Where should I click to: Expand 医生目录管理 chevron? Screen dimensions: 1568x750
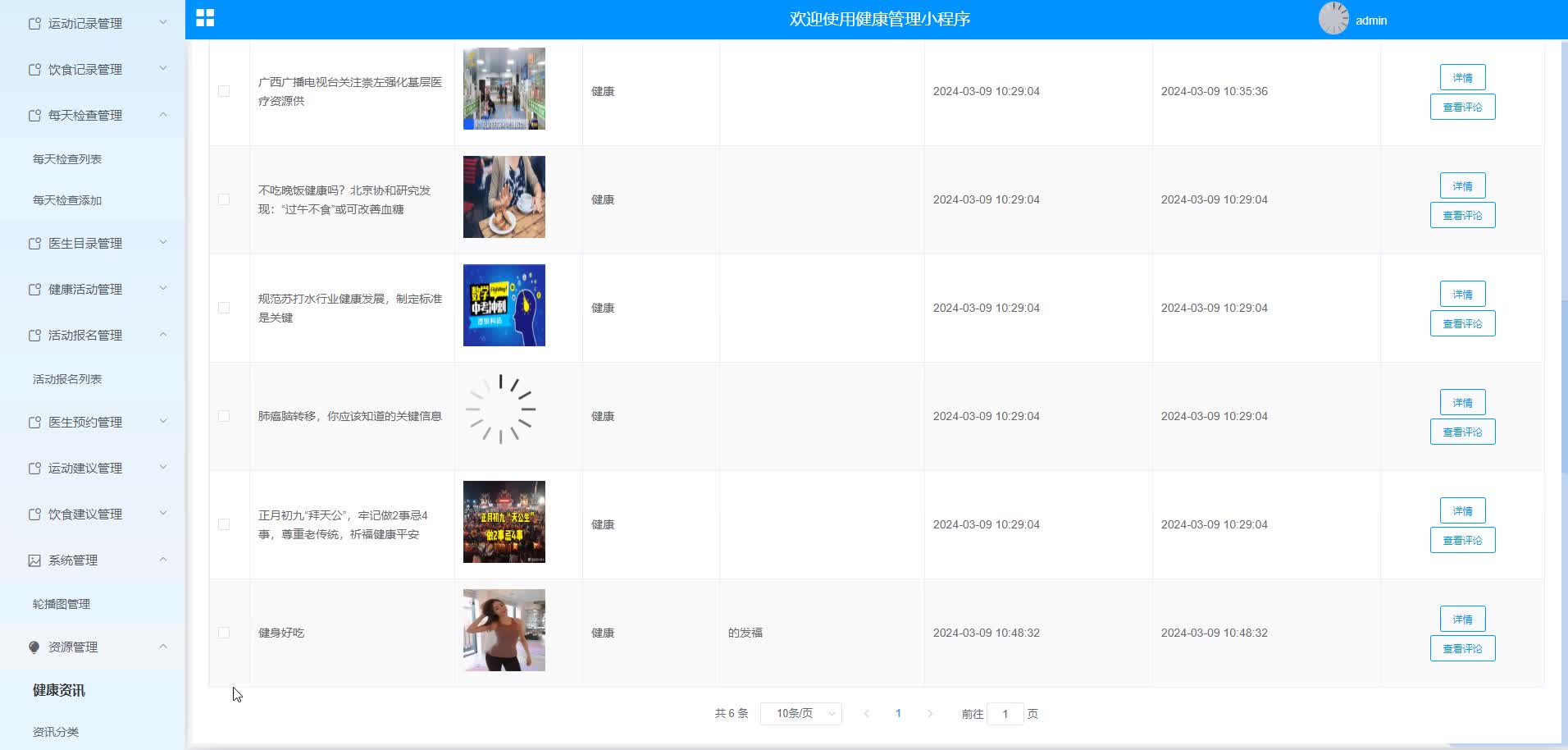[x=162, y=242]
